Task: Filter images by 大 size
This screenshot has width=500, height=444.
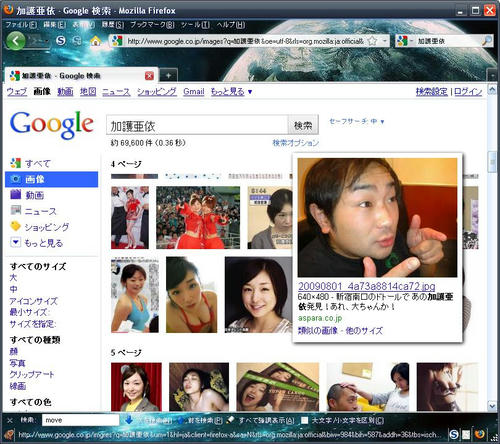Action: [x=13, y=277]
